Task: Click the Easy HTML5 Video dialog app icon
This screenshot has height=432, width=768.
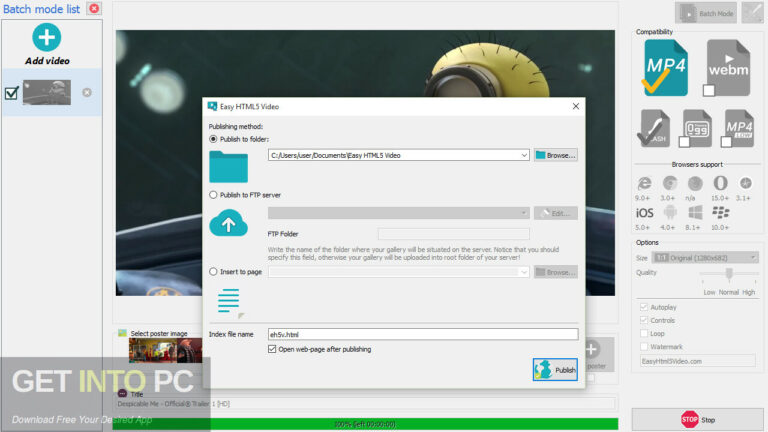Action: point(212,106)
